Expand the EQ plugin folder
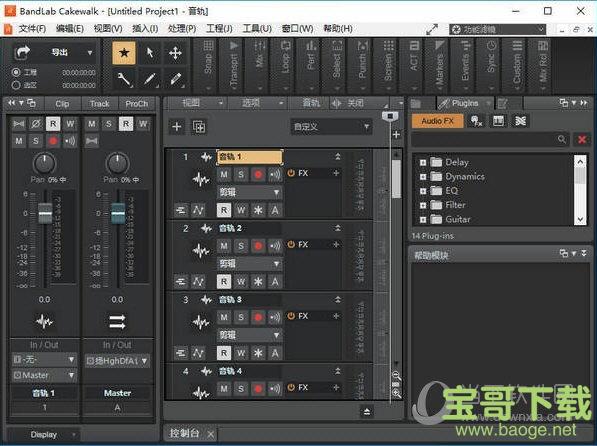Image resolution: width=597 pixels, height=446 pixels. 423,191
